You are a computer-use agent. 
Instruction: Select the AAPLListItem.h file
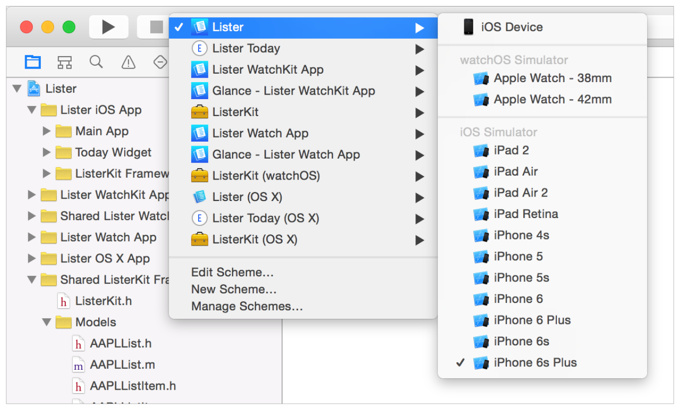click(x=124, y=386)
